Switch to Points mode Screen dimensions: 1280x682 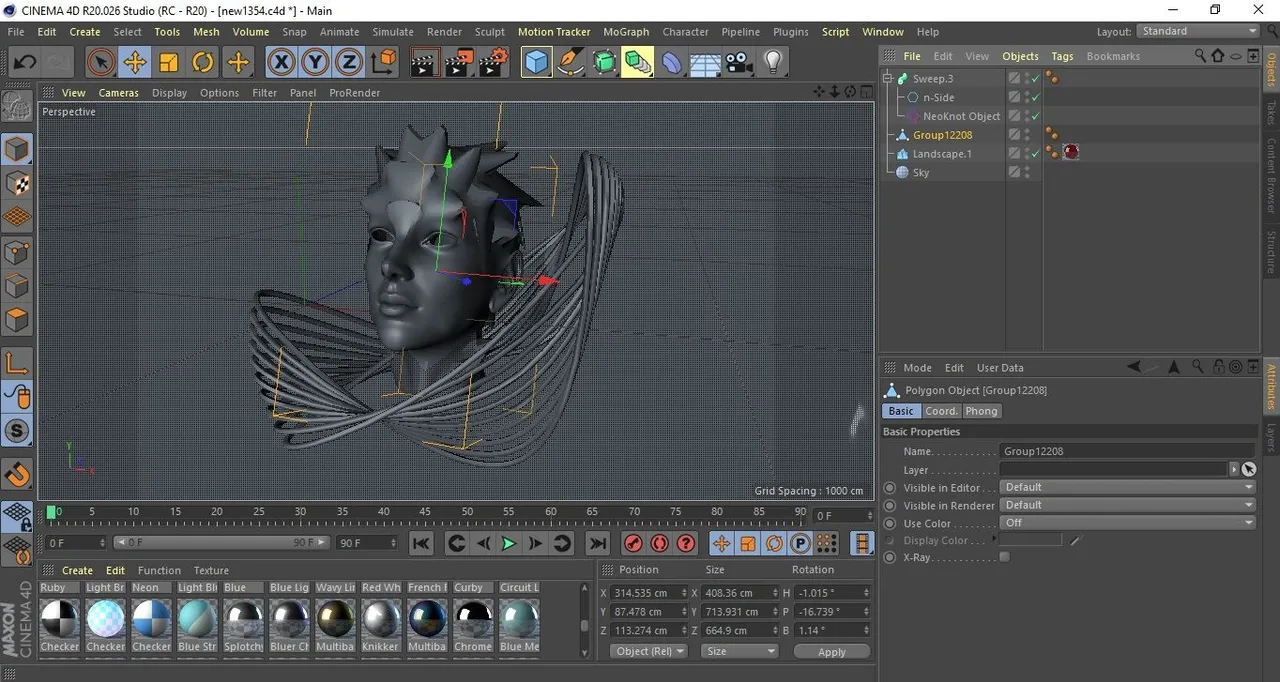(17, 252)
